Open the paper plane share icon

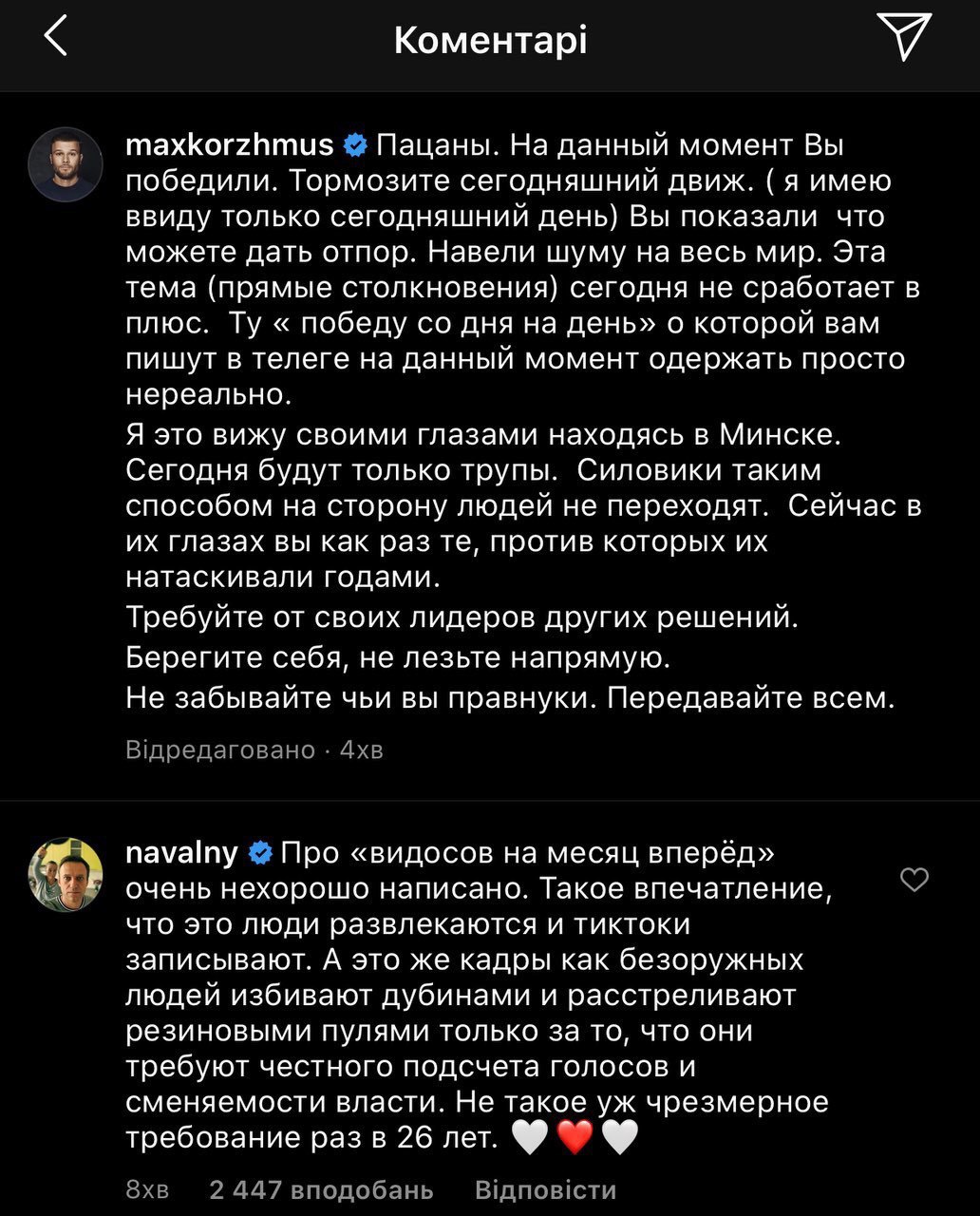902,39
